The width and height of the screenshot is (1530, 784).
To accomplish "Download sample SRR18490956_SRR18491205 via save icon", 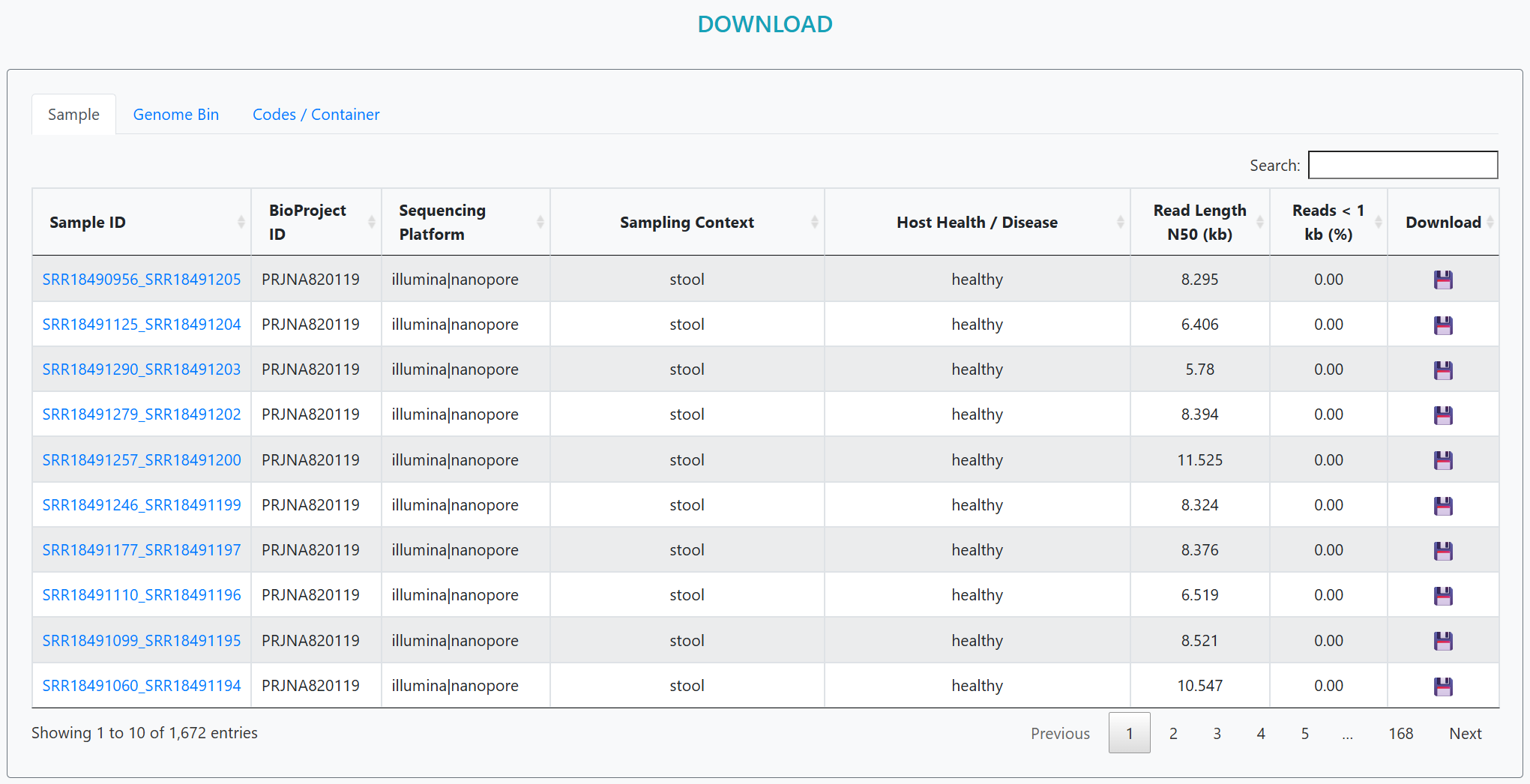I will click(1442, 280).
